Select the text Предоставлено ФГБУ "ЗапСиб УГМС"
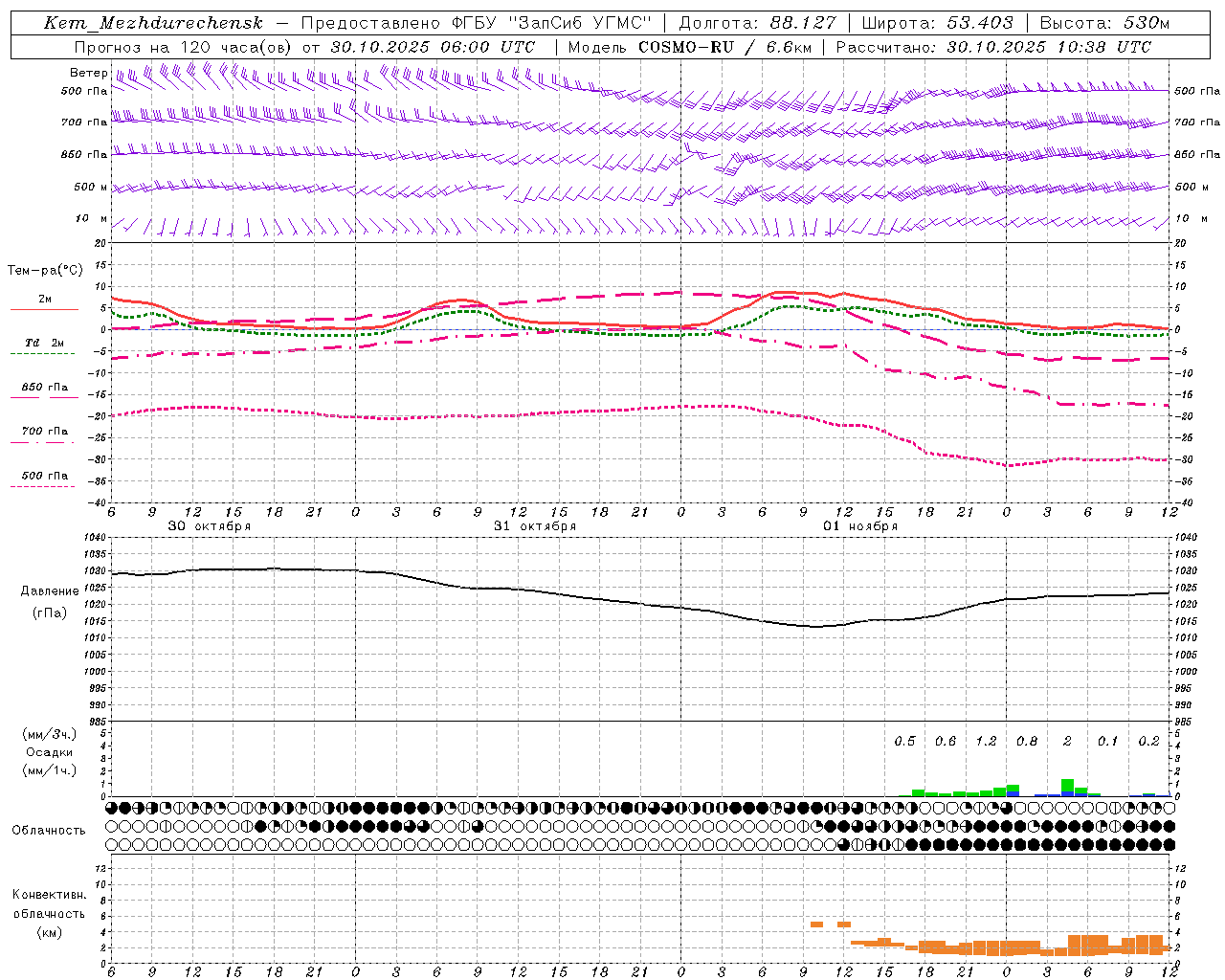Image resolution: width=1225 pixels, height=980 pixels. tap(475, 23)
